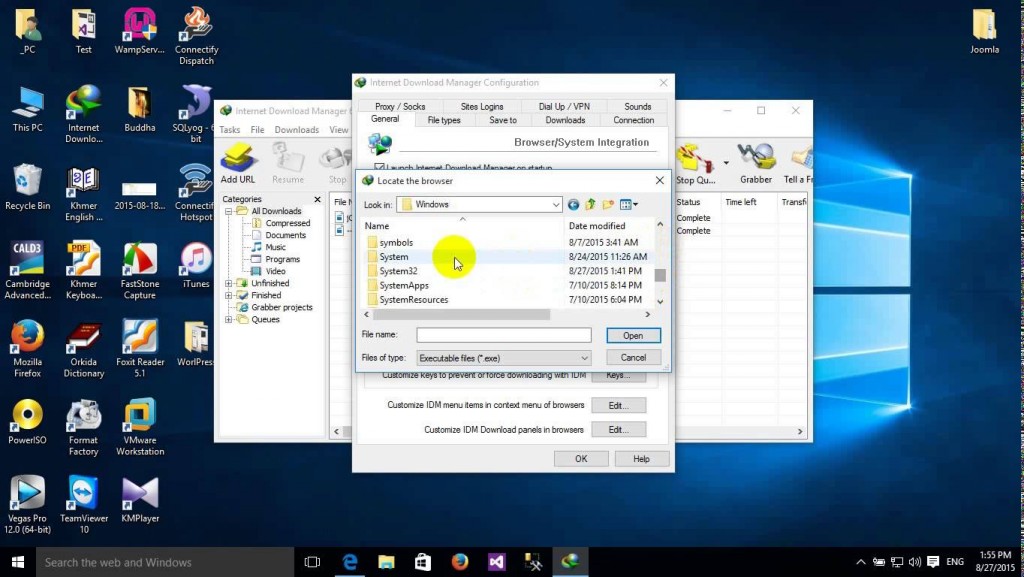Viewport: 1024px width, 577px height.
Task: Go up one folder level
Action: pyautogui.click(x=591, y=205)
